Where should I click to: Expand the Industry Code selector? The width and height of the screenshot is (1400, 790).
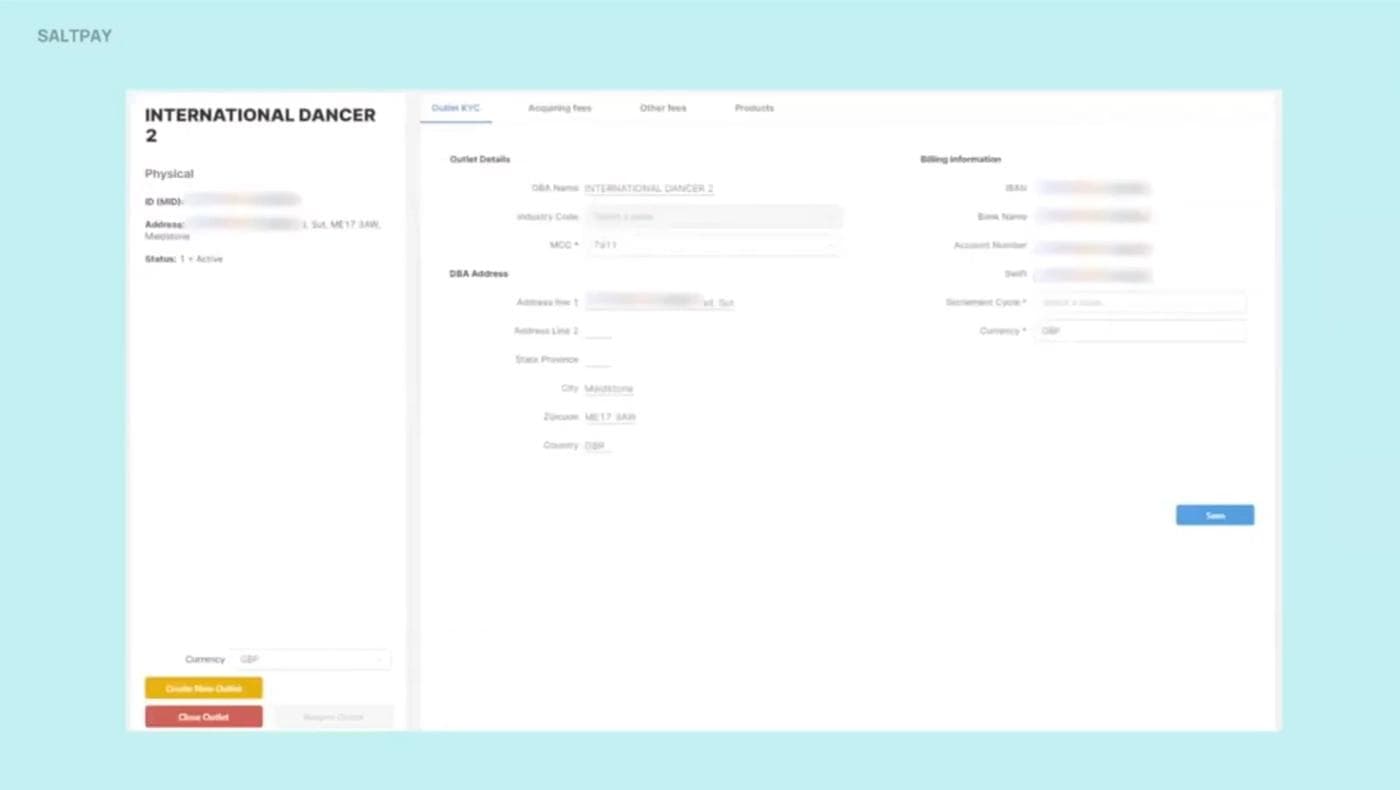(713, 216)
